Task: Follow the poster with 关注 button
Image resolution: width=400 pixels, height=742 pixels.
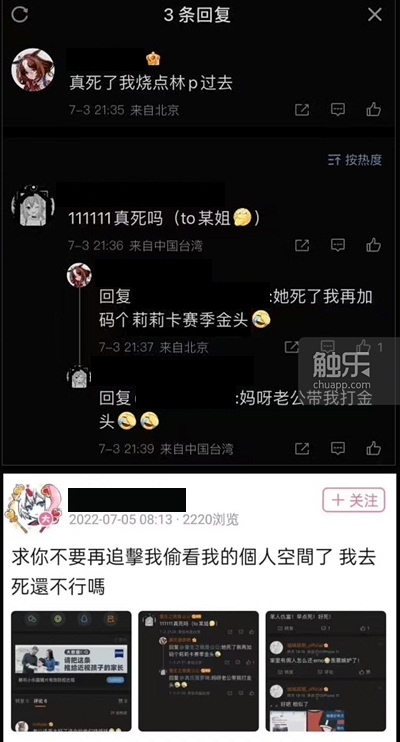Action: pos(354,500)
